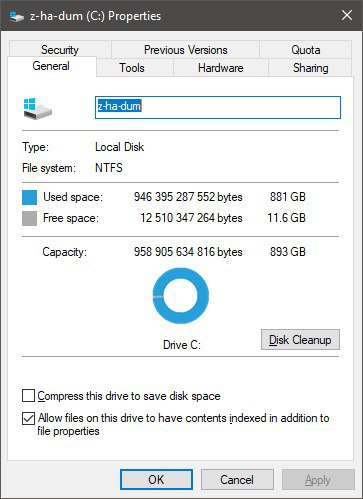Viewport: 363px width, 499px height.
Task: Click the Free space: label
Action: [71, 218]
